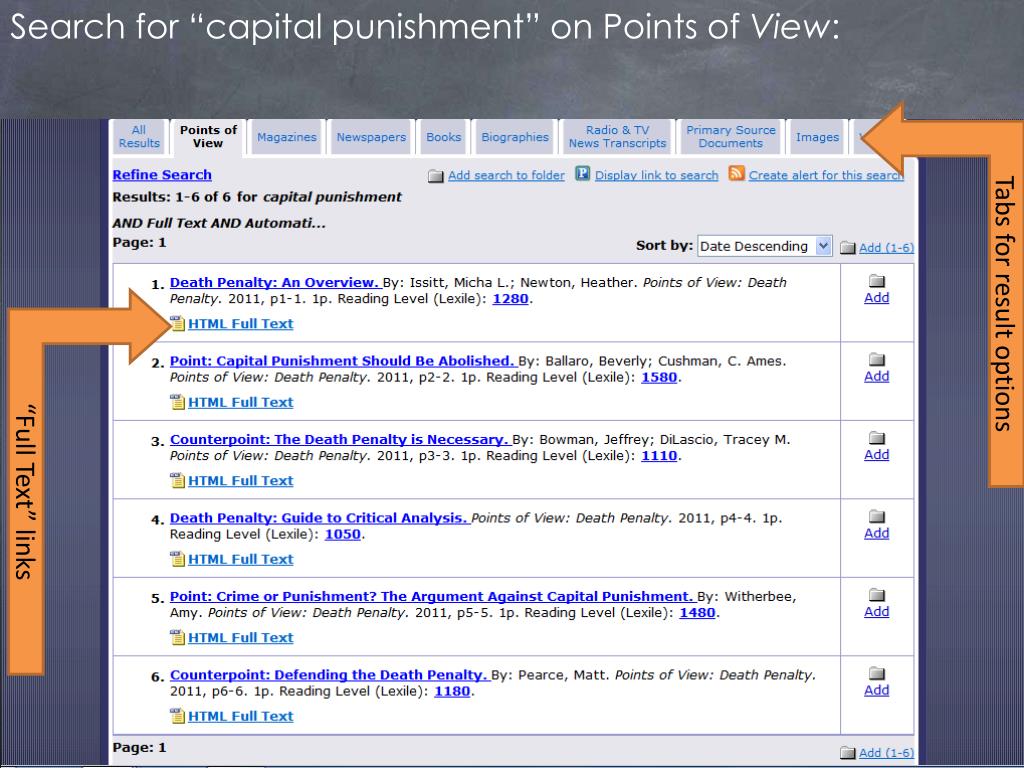This screenshot has height=768, width=1024.
Task: Open Counterpoint: The Death Penalty is Necessary
Action: click(340, 440)
